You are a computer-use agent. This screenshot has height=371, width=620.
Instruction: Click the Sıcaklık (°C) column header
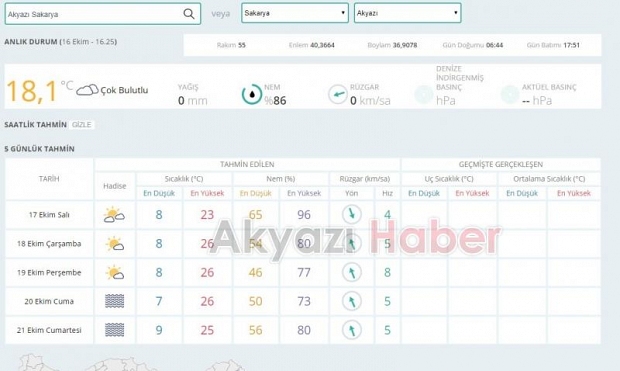(184, 179)
